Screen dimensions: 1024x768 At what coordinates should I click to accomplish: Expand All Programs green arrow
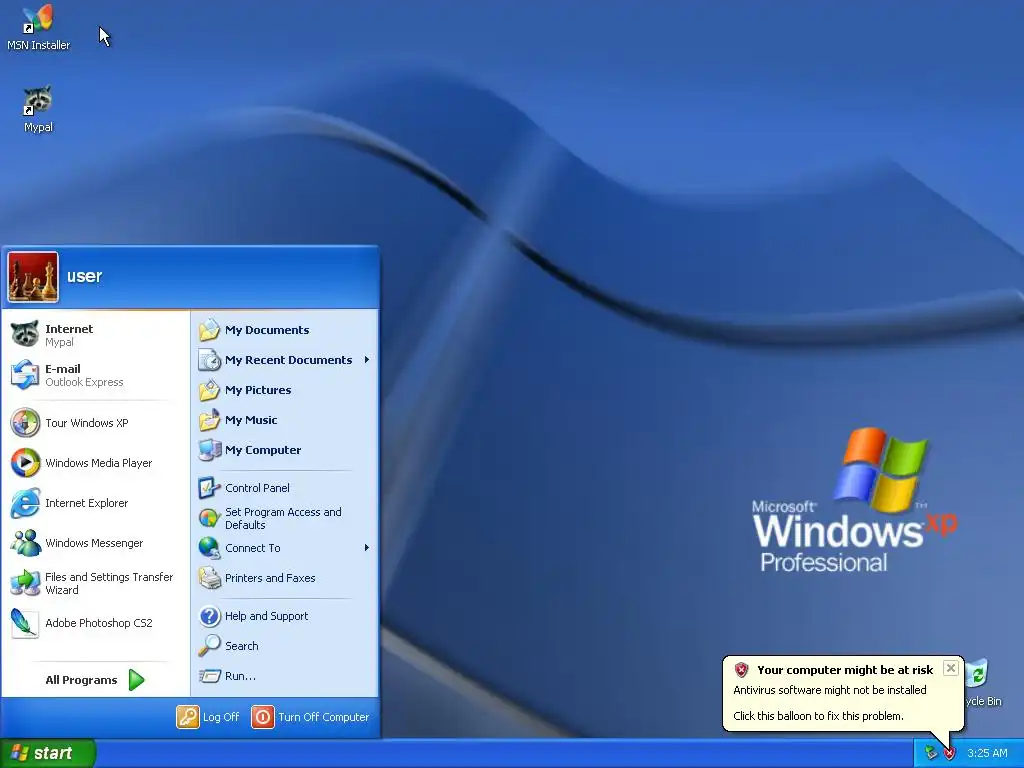click(x=136, y=680)
